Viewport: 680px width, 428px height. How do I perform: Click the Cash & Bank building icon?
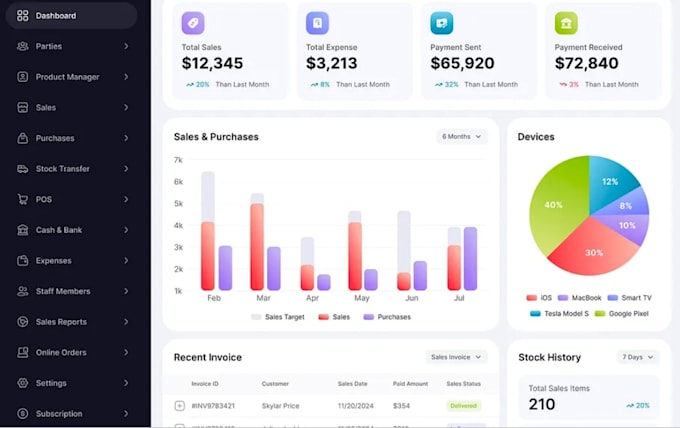(23, 230)
